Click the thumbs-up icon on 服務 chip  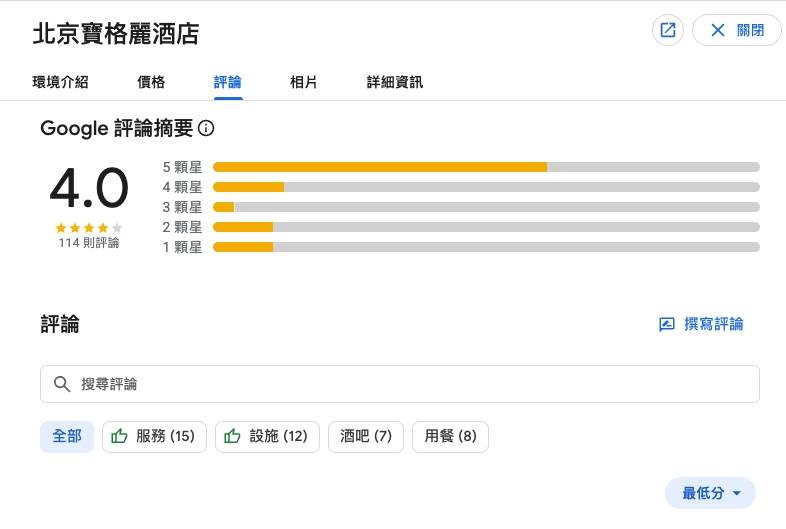(120, 436)
